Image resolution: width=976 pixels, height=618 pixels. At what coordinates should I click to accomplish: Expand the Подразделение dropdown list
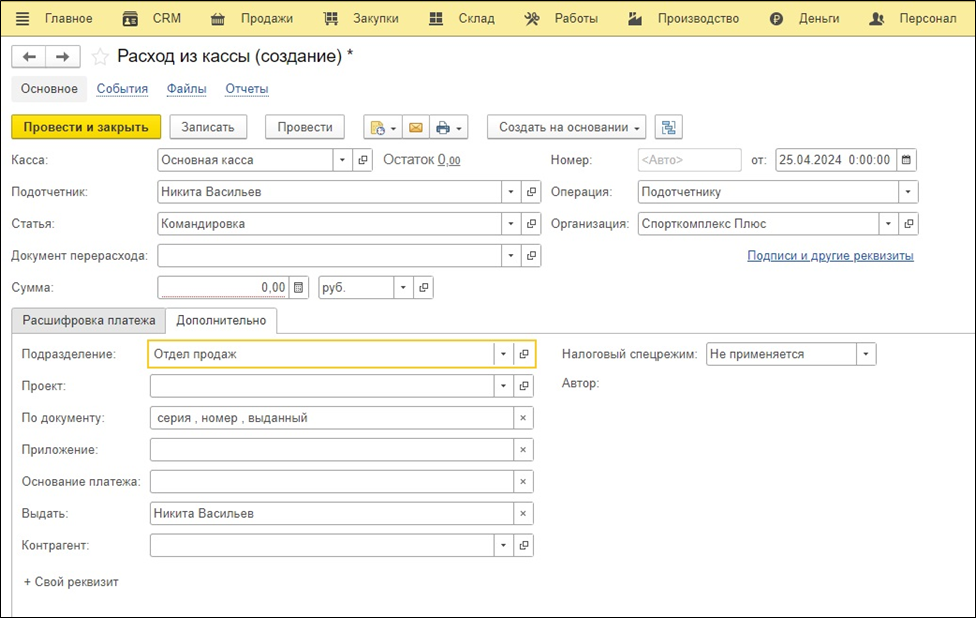[503, 354]
